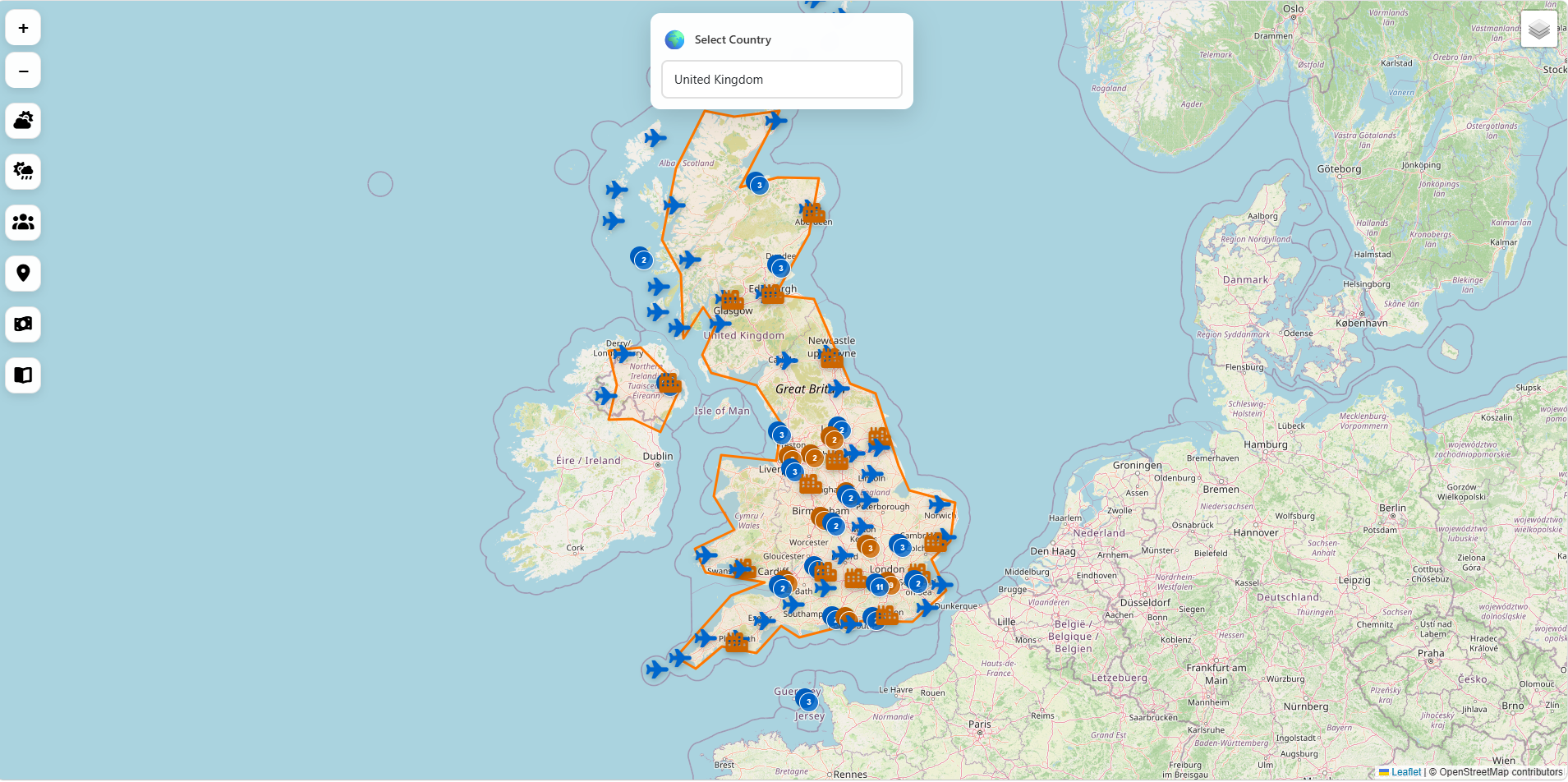Expand the orange cluster of 3 north of London
Viewport: 1568px width, 782px height.
tap(870, 548)
